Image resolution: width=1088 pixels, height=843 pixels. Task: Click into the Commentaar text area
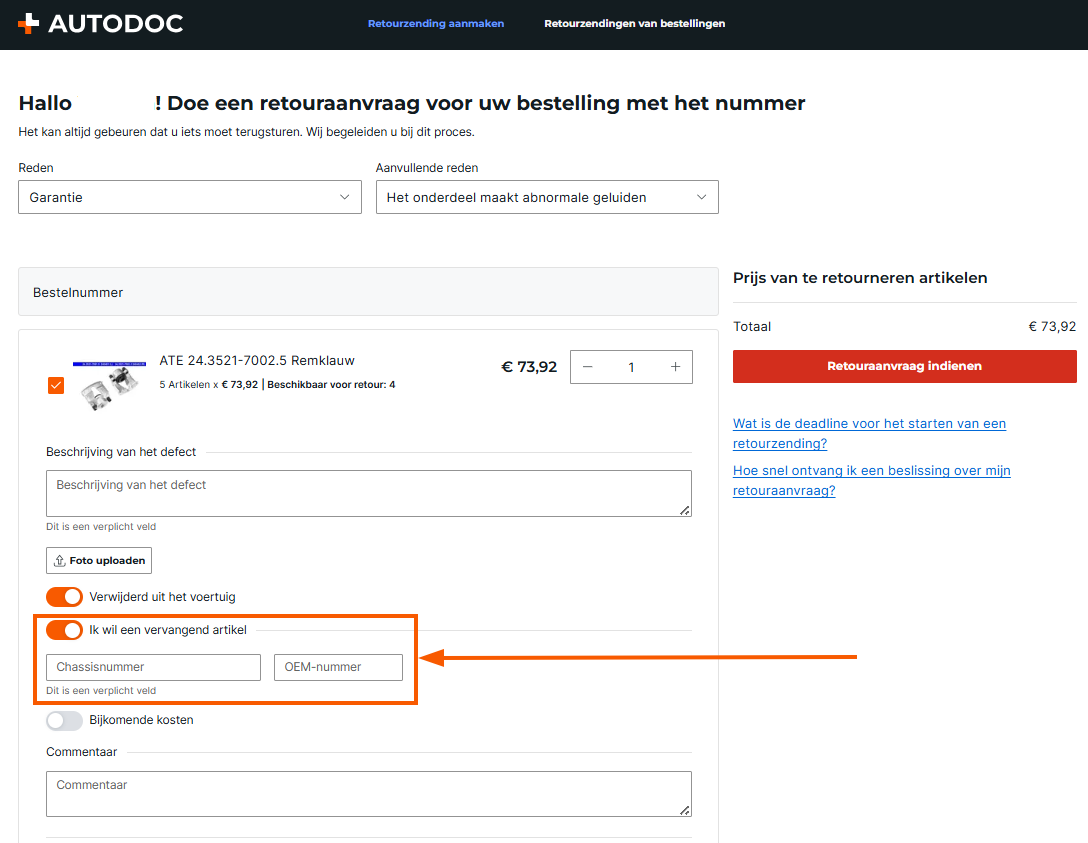368,794
